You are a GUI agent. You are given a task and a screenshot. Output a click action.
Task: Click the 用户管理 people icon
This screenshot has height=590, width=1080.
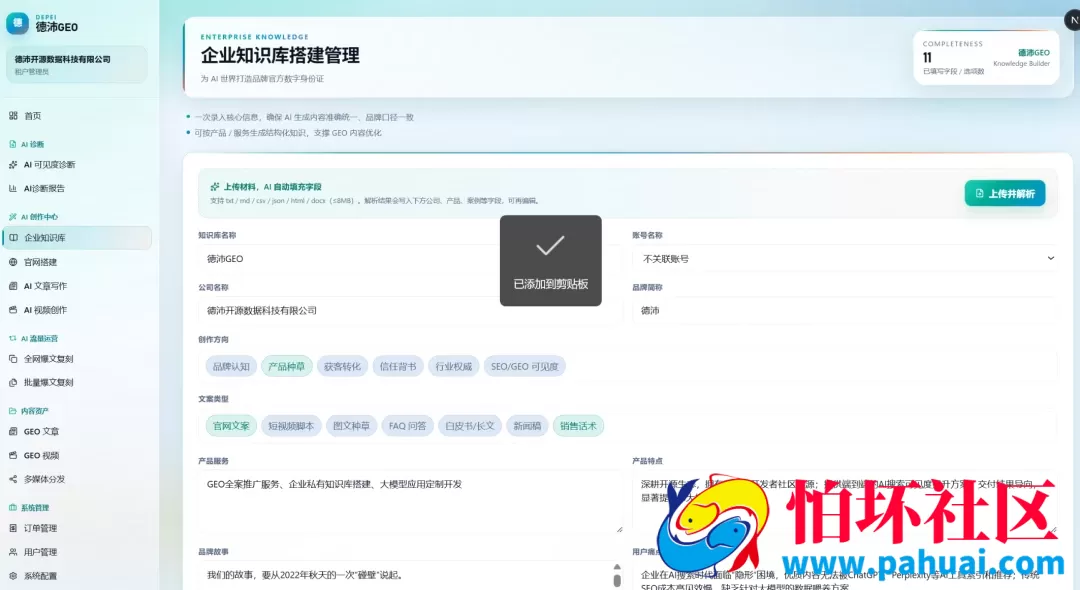[13, 551]
